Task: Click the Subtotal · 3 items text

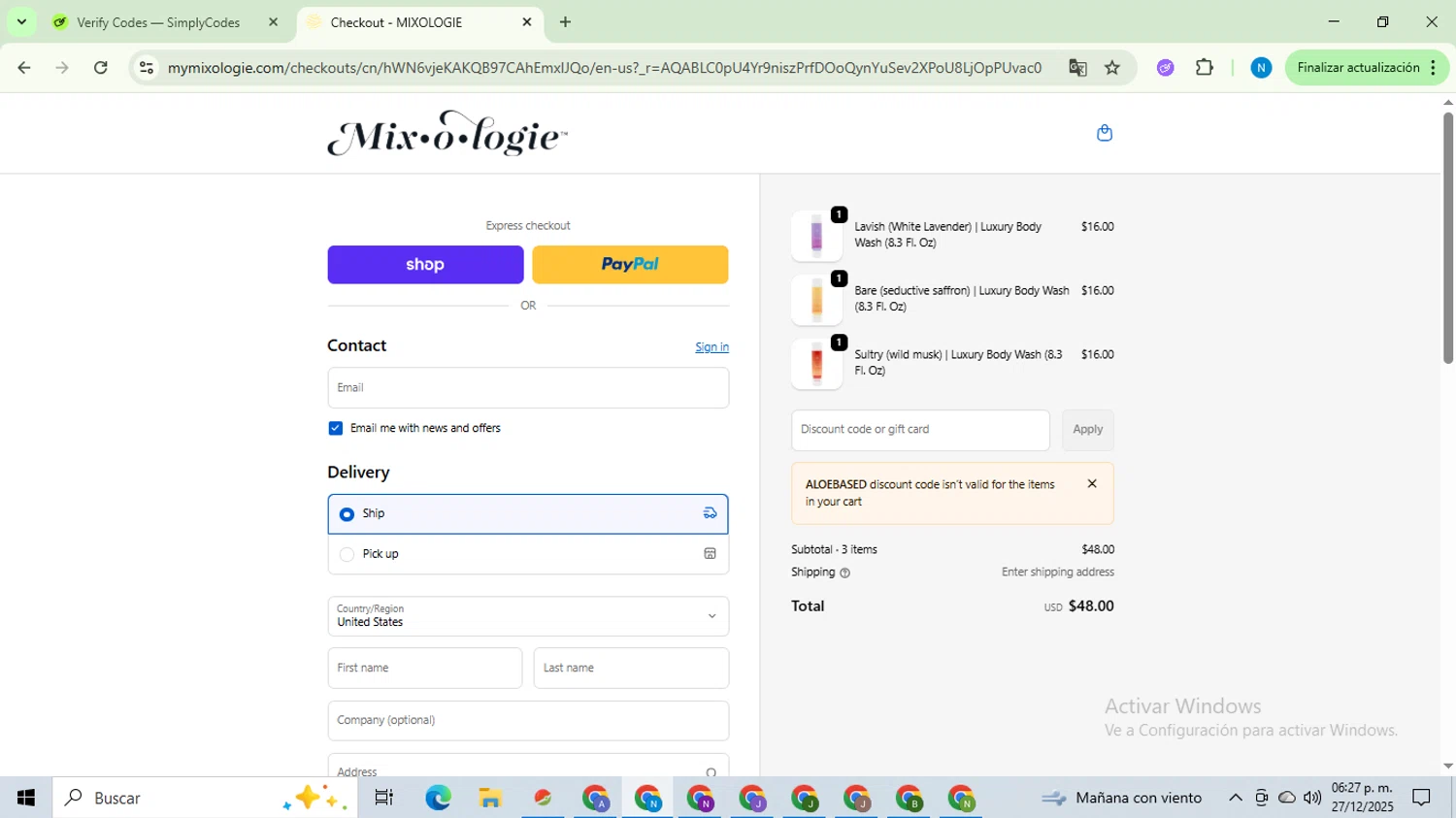Action: (x=834, y=550)
